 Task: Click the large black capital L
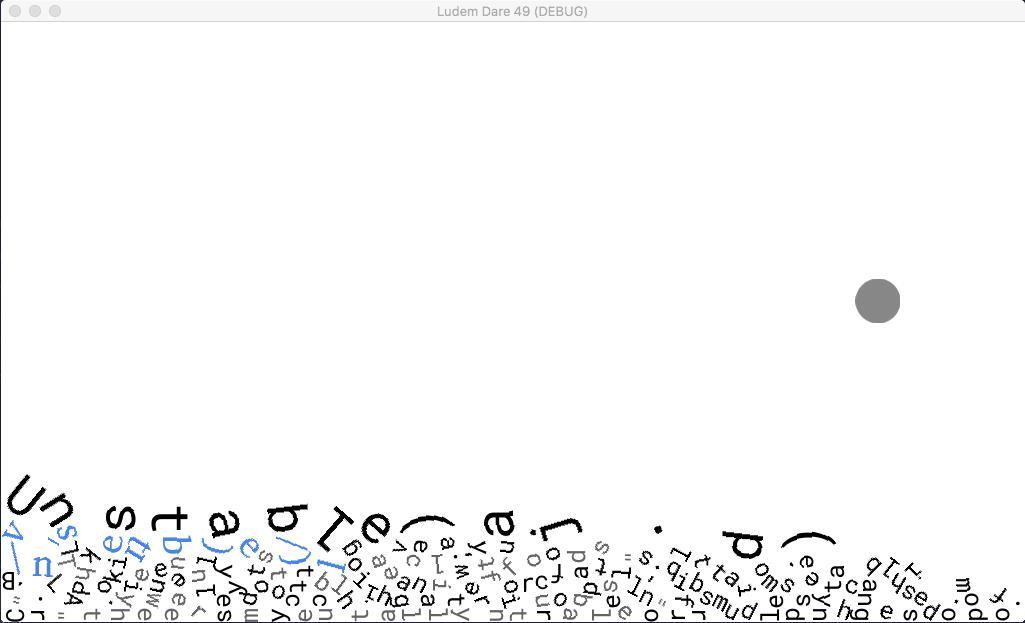335,528
